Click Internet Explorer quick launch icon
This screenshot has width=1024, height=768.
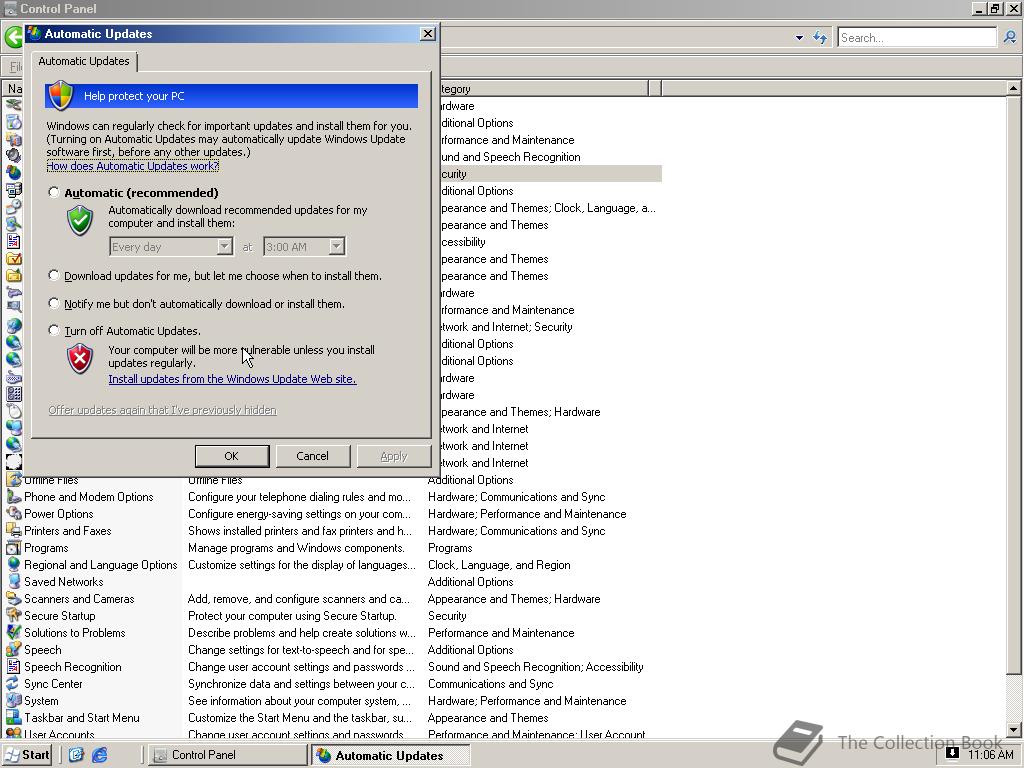pos(99,755)
